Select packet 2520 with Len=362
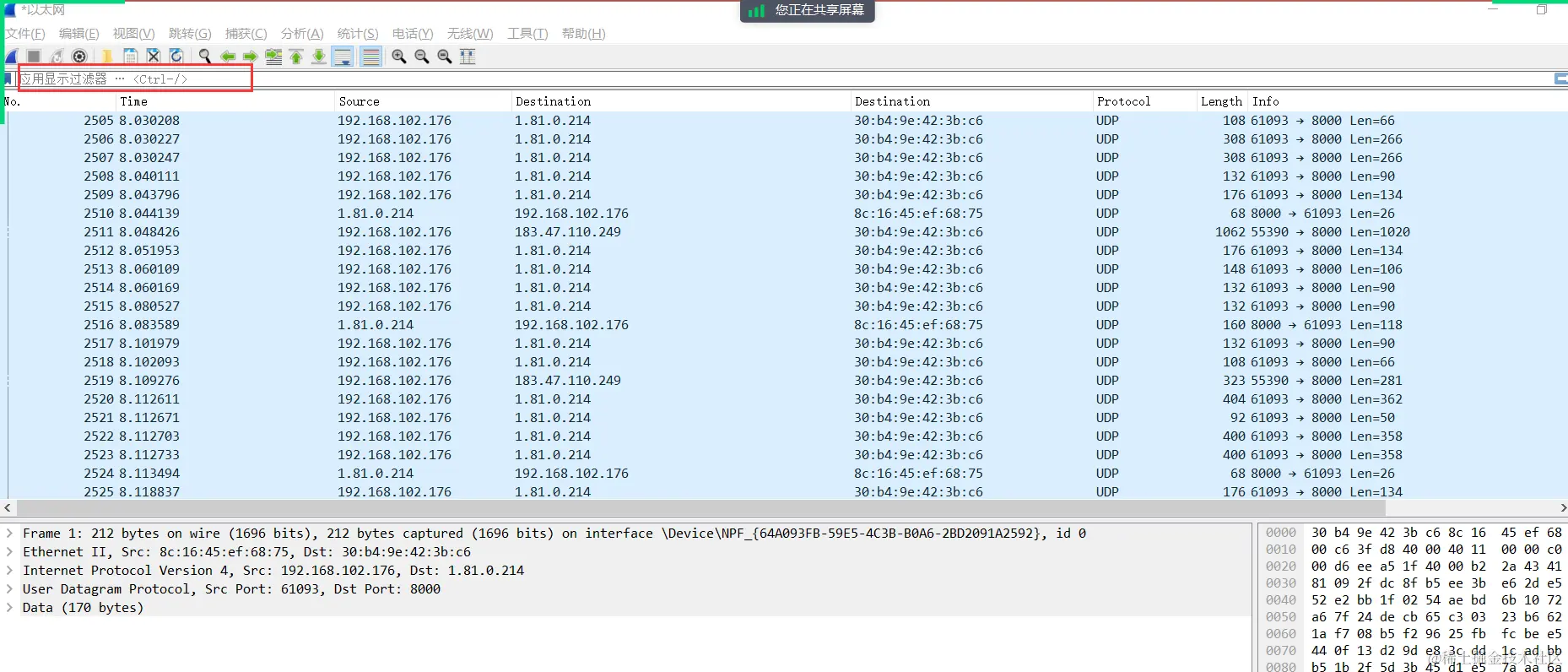This screenshot has width=1568, height=672. [787, 399]
